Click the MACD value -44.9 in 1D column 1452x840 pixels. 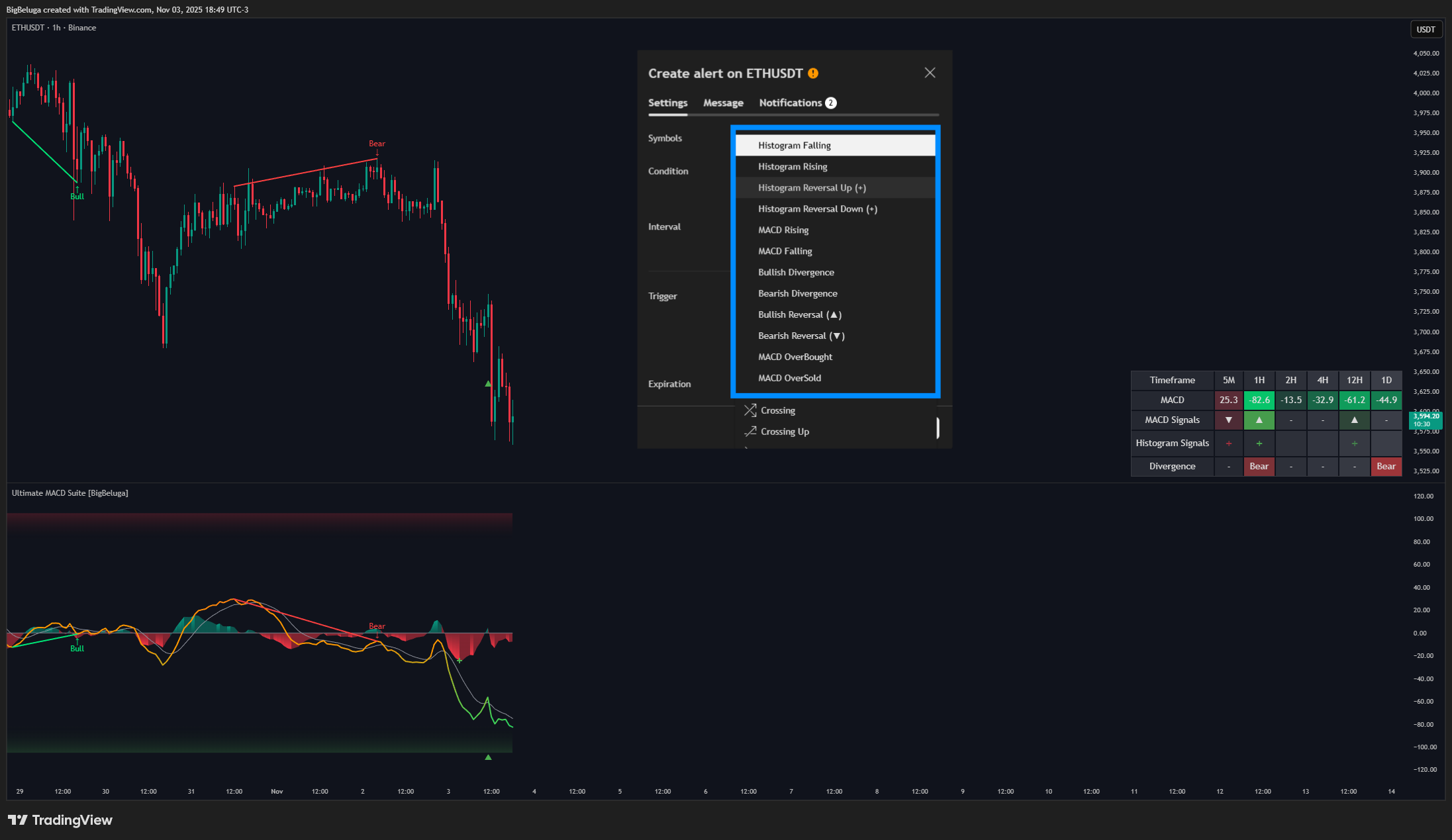pyautogui.click(x=1386, y=400)
